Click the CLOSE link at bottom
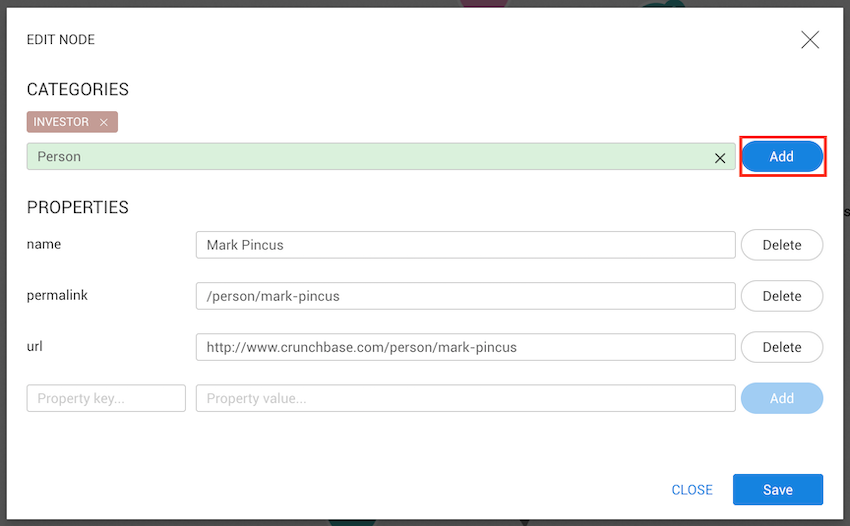The width and height of the screenshot is (850, 526). click(692, 490)
